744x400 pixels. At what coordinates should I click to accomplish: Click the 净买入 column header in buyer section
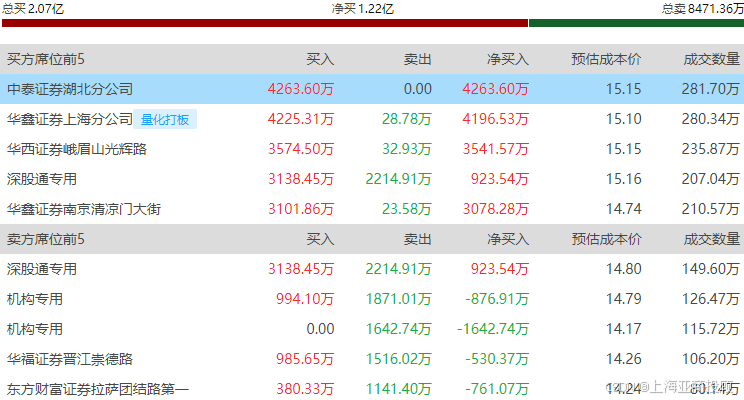[508, 59]
